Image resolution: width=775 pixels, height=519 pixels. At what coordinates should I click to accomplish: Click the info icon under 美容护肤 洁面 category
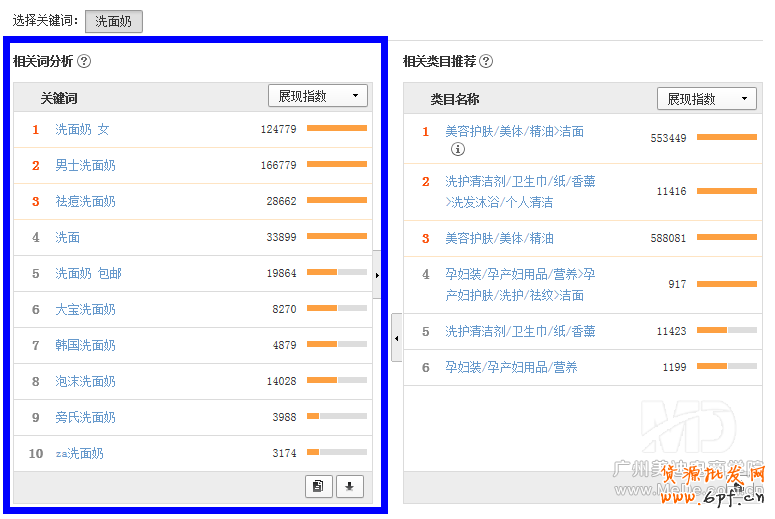pos(458,149)
